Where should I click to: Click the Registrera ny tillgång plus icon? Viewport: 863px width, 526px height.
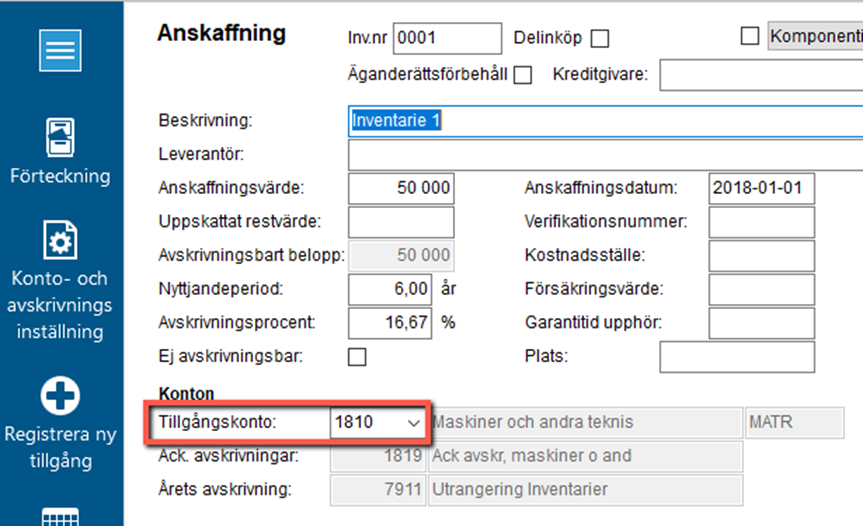tap(60, 396)
